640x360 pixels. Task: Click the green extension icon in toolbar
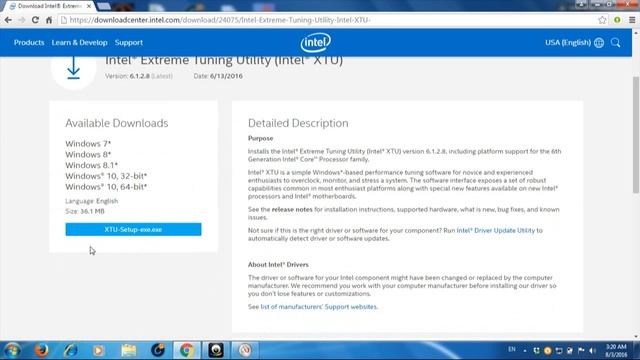click(x=617, y=20)
